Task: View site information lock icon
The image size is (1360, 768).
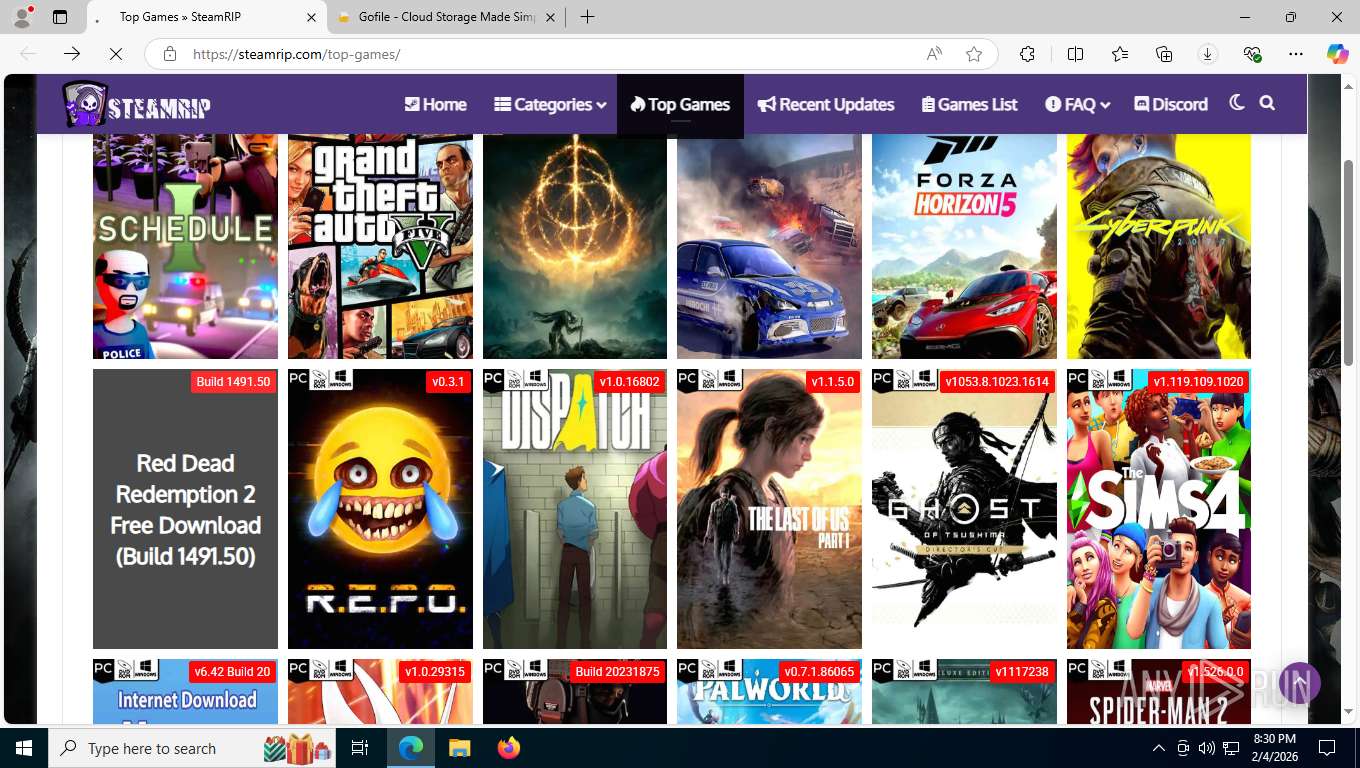Action: pyautogui.click(x=170, y=54)
